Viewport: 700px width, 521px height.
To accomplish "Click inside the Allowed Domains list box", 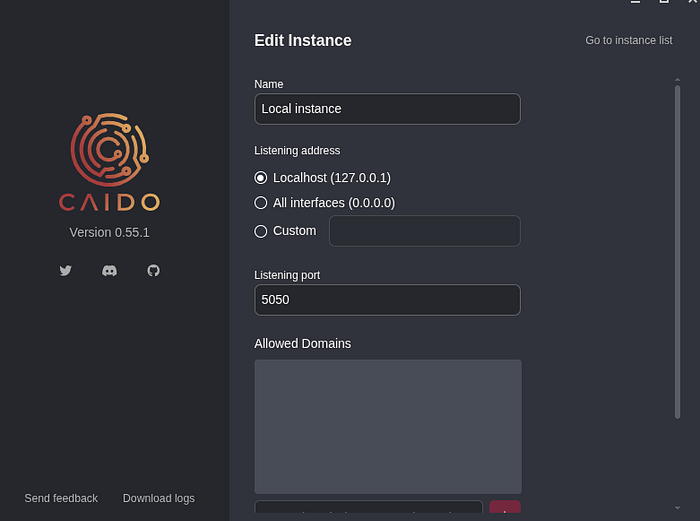I will (388, 426).
